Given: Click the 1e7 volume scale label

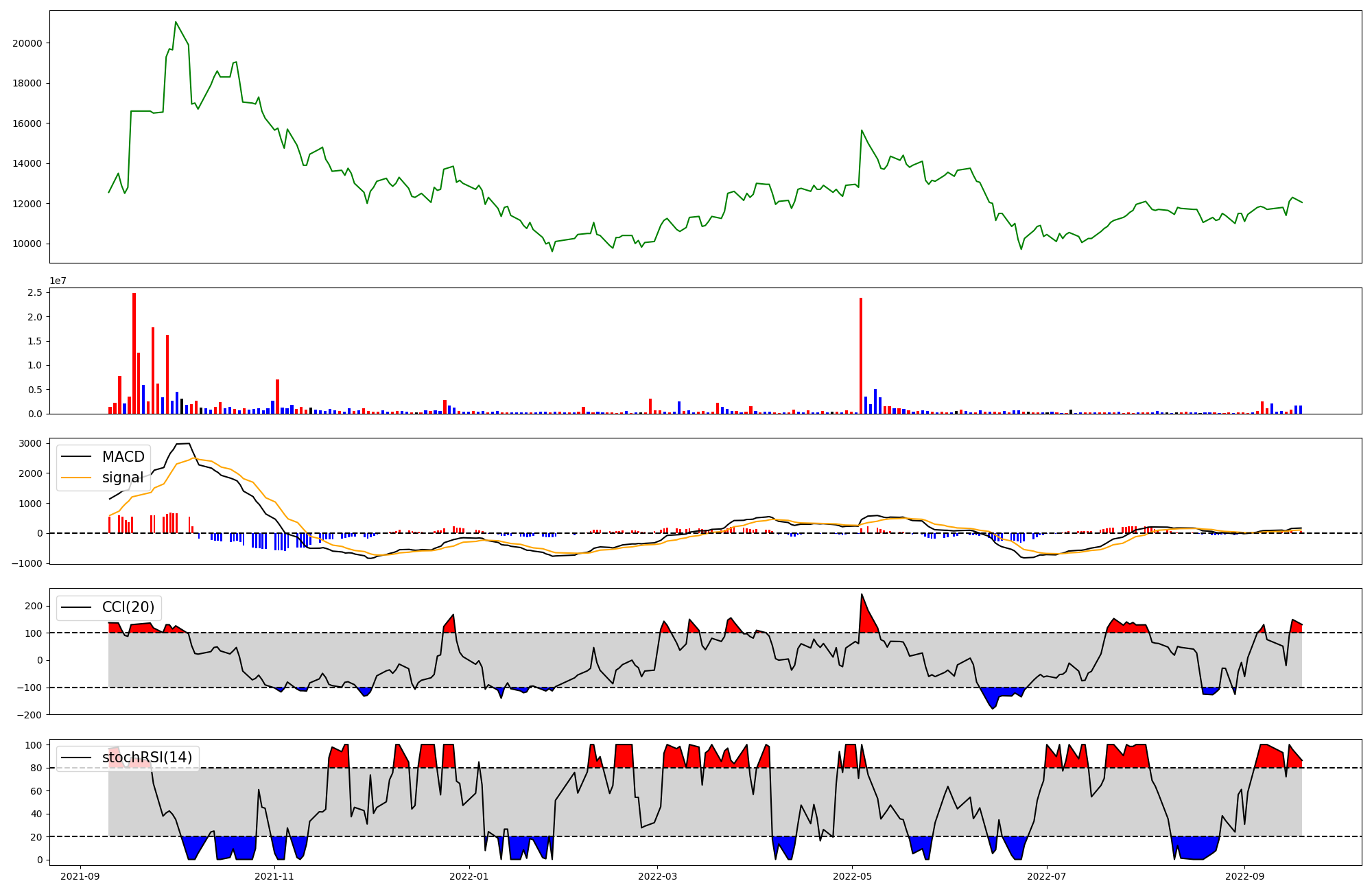Looking at the screenshot, I should tap(58, 281).
